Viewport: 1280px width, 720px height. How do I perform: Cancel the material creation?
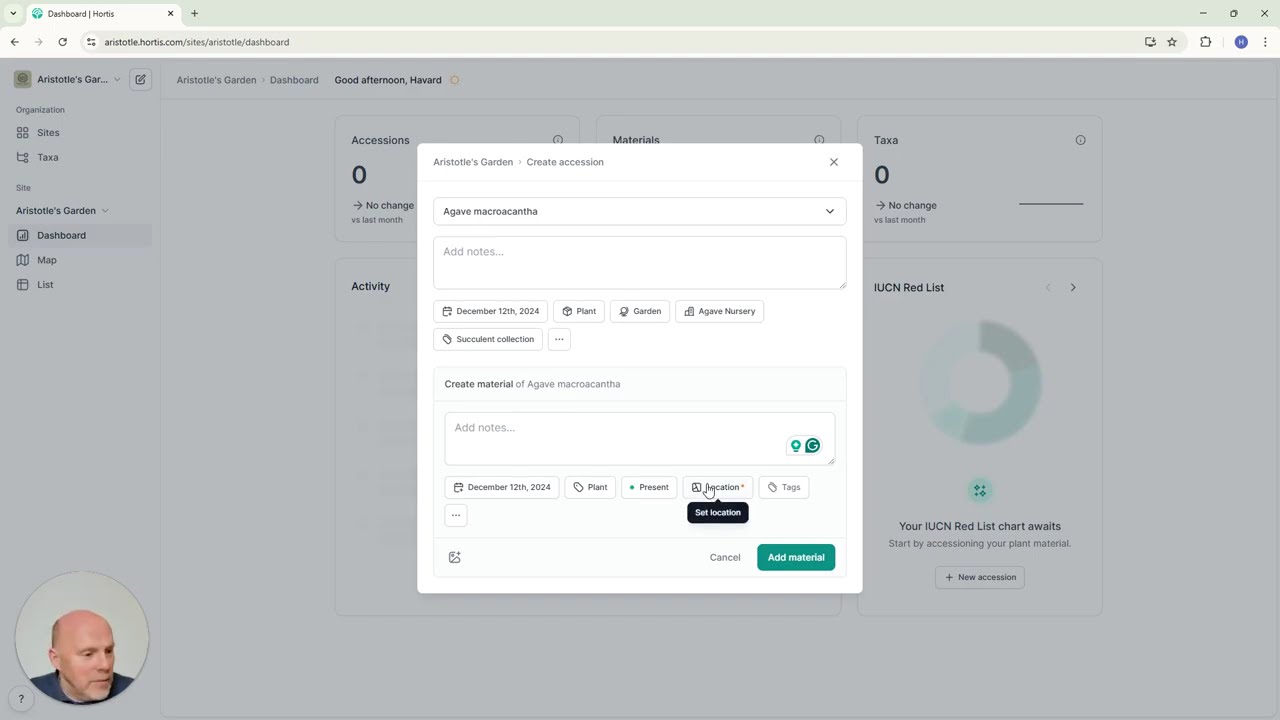[x=725, y=557]
